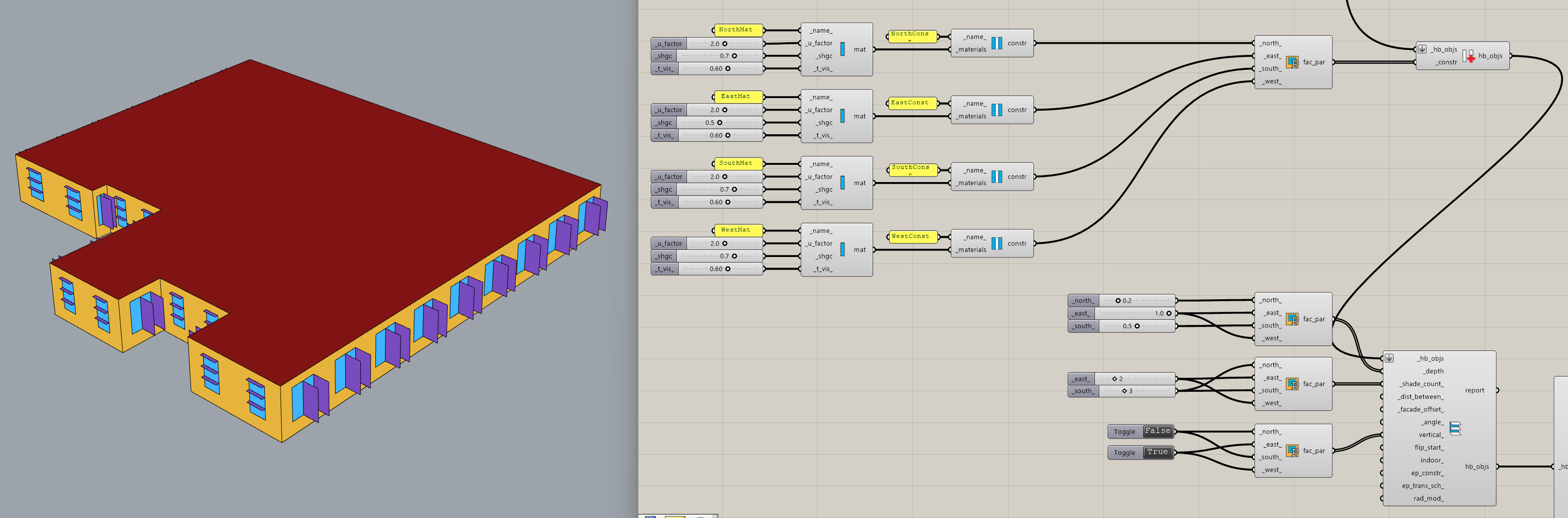Select the blue louver shades component icon
This screenshot has width=1568, height=518.
pyautogui.click(x=1455, y=428)
